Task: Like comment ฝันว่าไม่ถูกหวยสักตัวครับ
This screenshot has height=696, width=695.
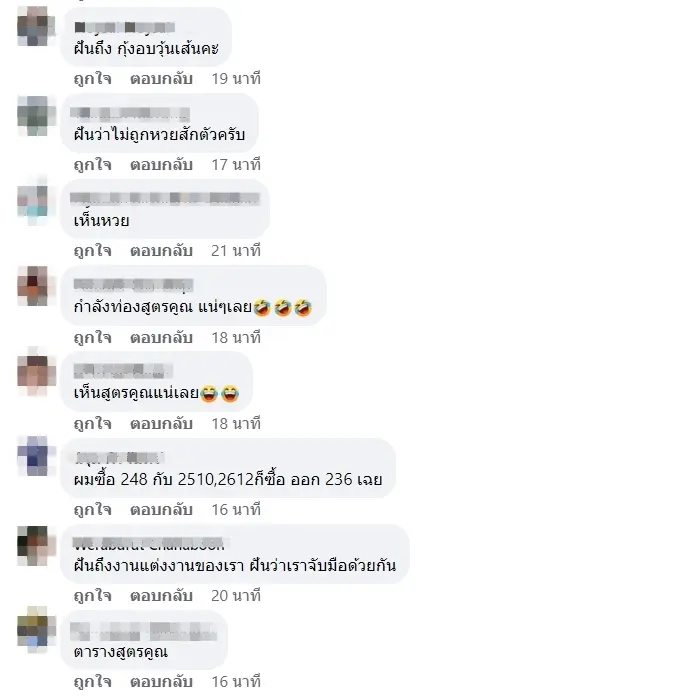Action: coord(92,165)
